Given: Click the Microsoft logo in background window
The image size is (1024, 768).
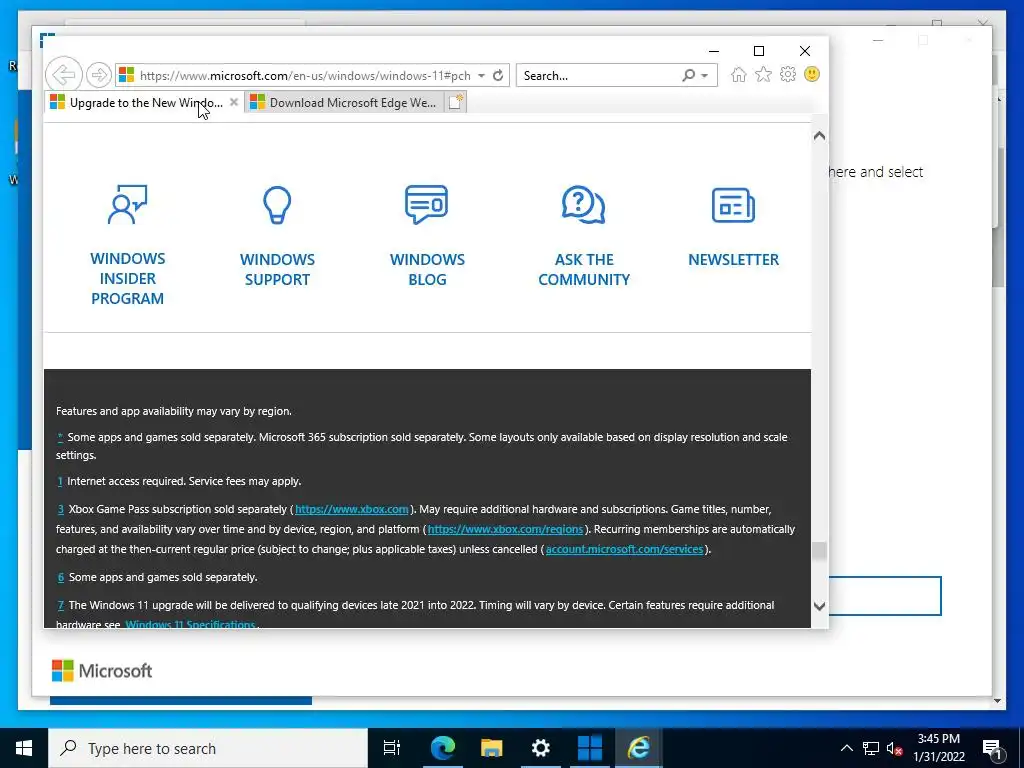Looking at the screenshot, I should 102,671.
